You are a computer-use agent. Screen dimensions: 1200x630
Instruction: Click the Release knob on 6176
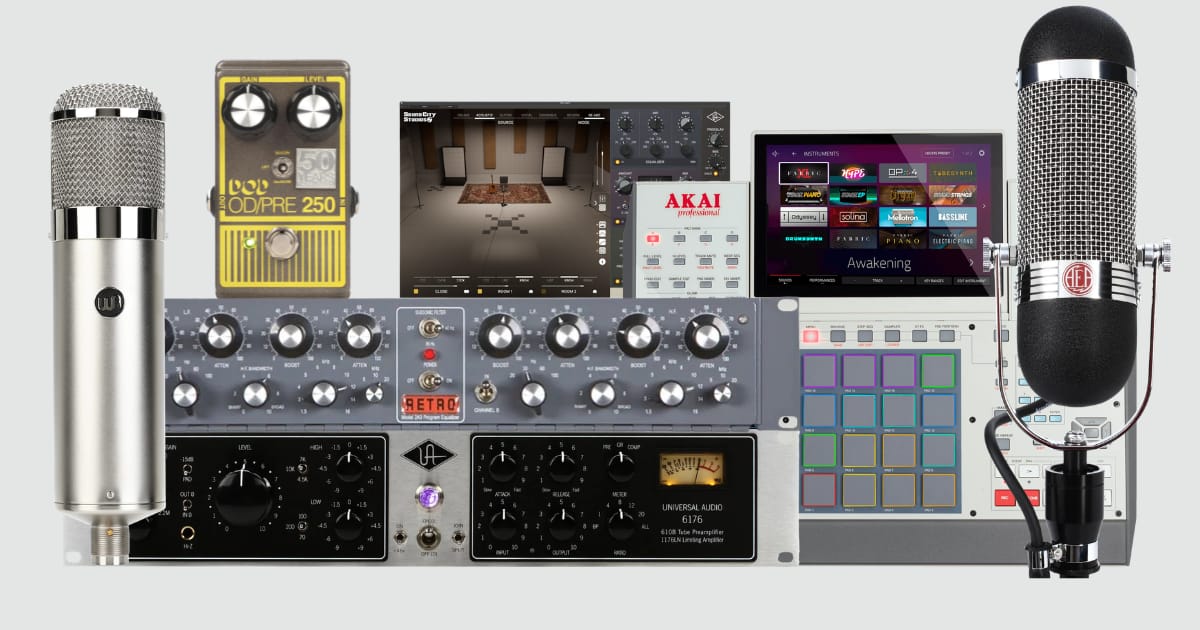(564, 465)
